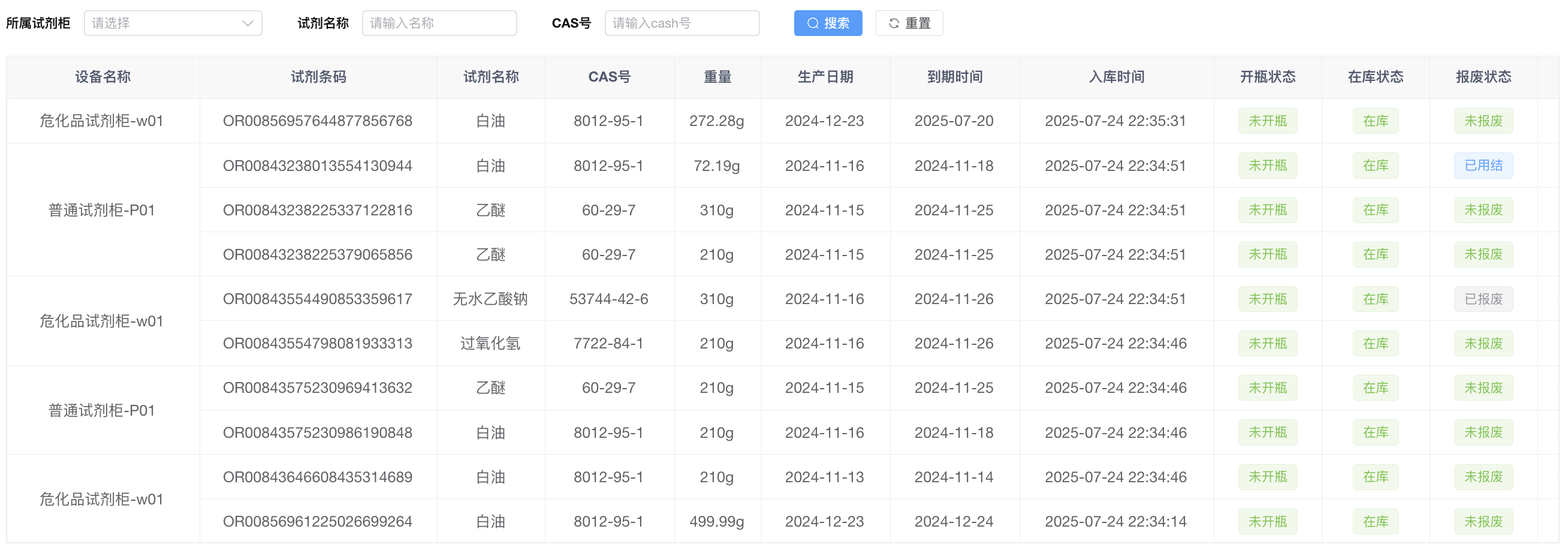This screenshot has height=553, width=1568.
Task: Select barcode OR00856957644877856768
Action: (x=318, y=121)
